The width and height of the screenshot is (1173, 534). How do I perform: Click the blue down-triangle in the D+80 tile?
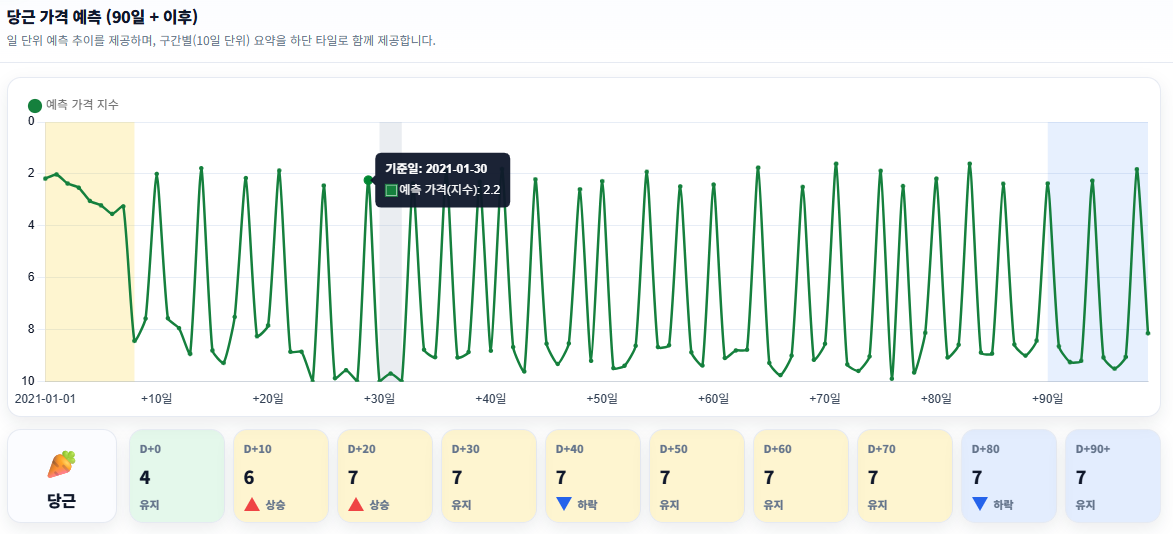pos(980,505)
